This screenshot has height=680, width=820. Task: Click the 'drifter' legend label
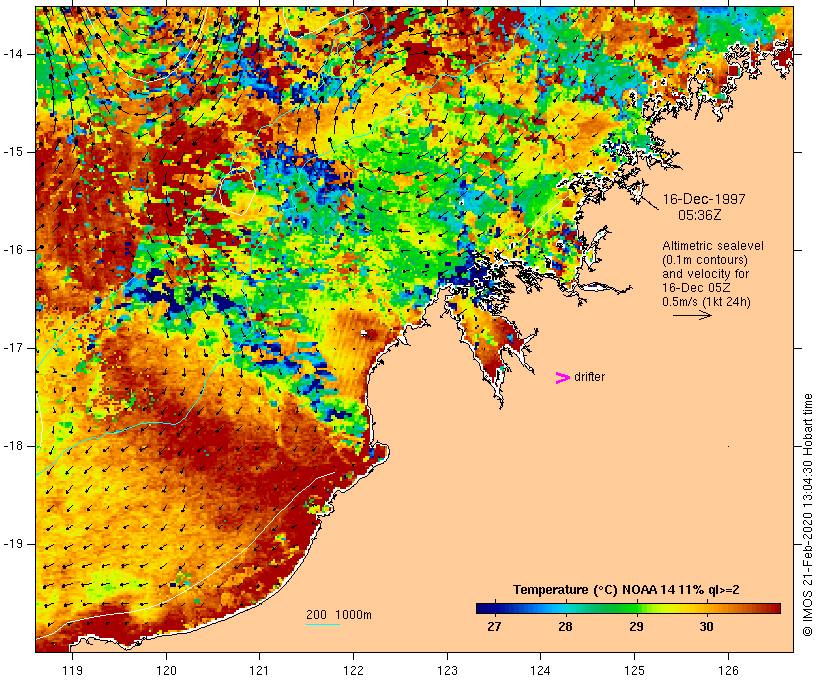[589, 377]
